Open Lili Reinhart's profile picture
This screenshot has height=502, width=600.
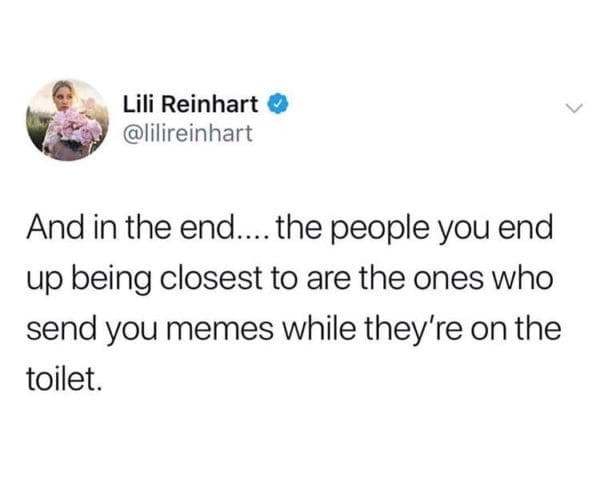[x=68, y=120]
